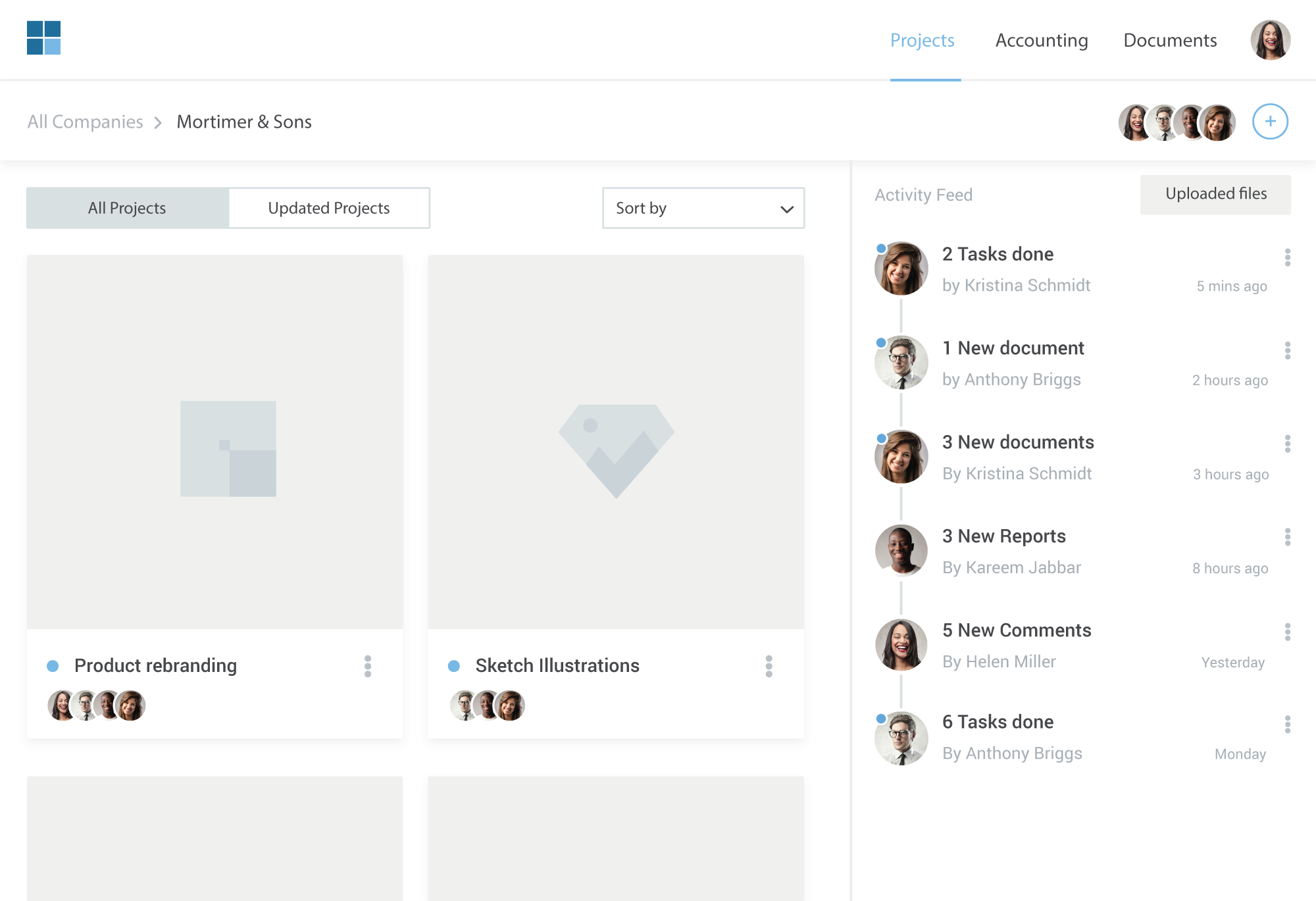Screen dimensions: 1316x901
Task: Expand the Sort by dropdown
Action: click(703, 208)
